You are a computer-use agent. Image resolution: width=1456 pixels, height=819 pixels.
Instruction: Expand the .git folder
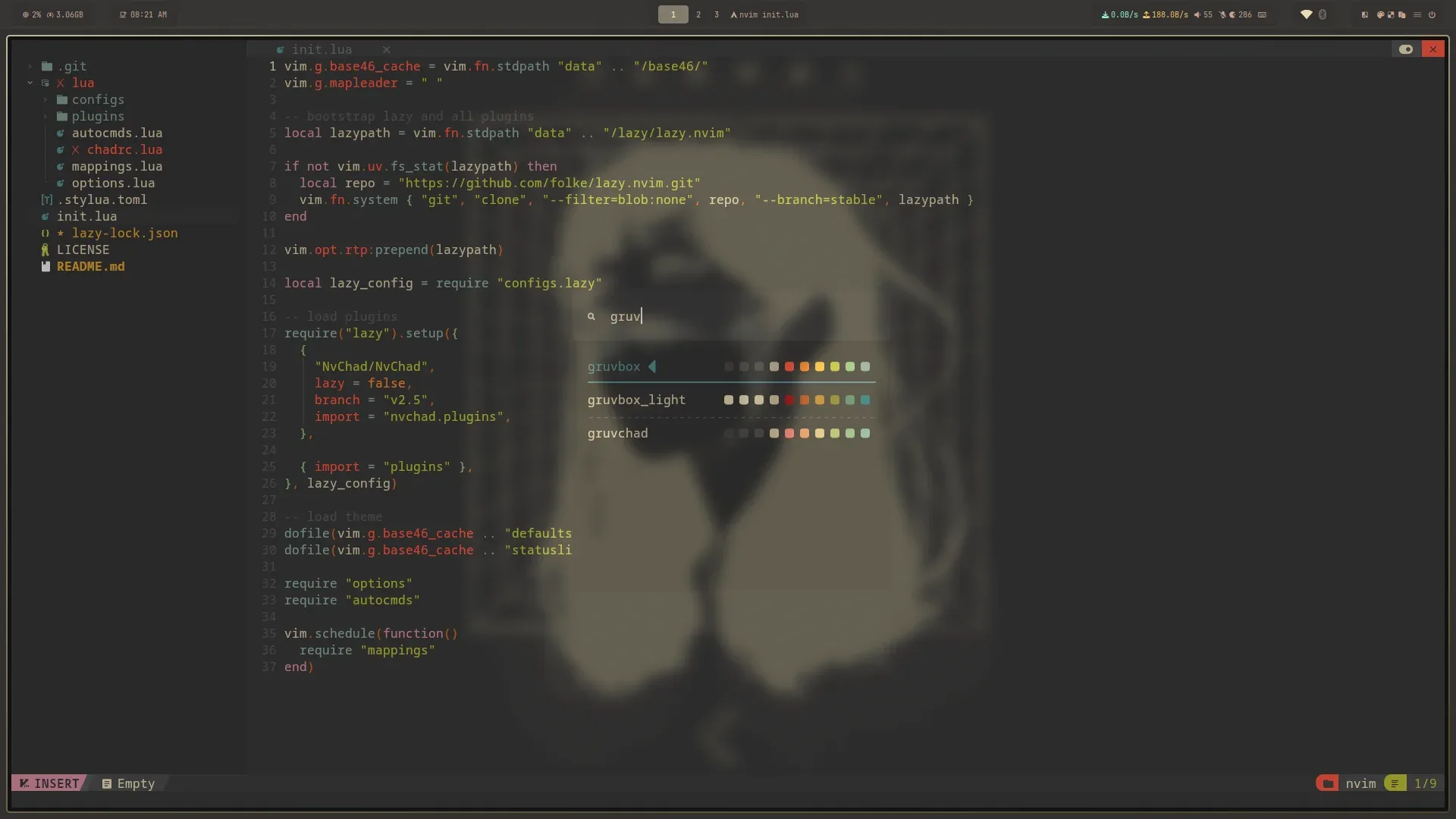click(x=30, y=67)
